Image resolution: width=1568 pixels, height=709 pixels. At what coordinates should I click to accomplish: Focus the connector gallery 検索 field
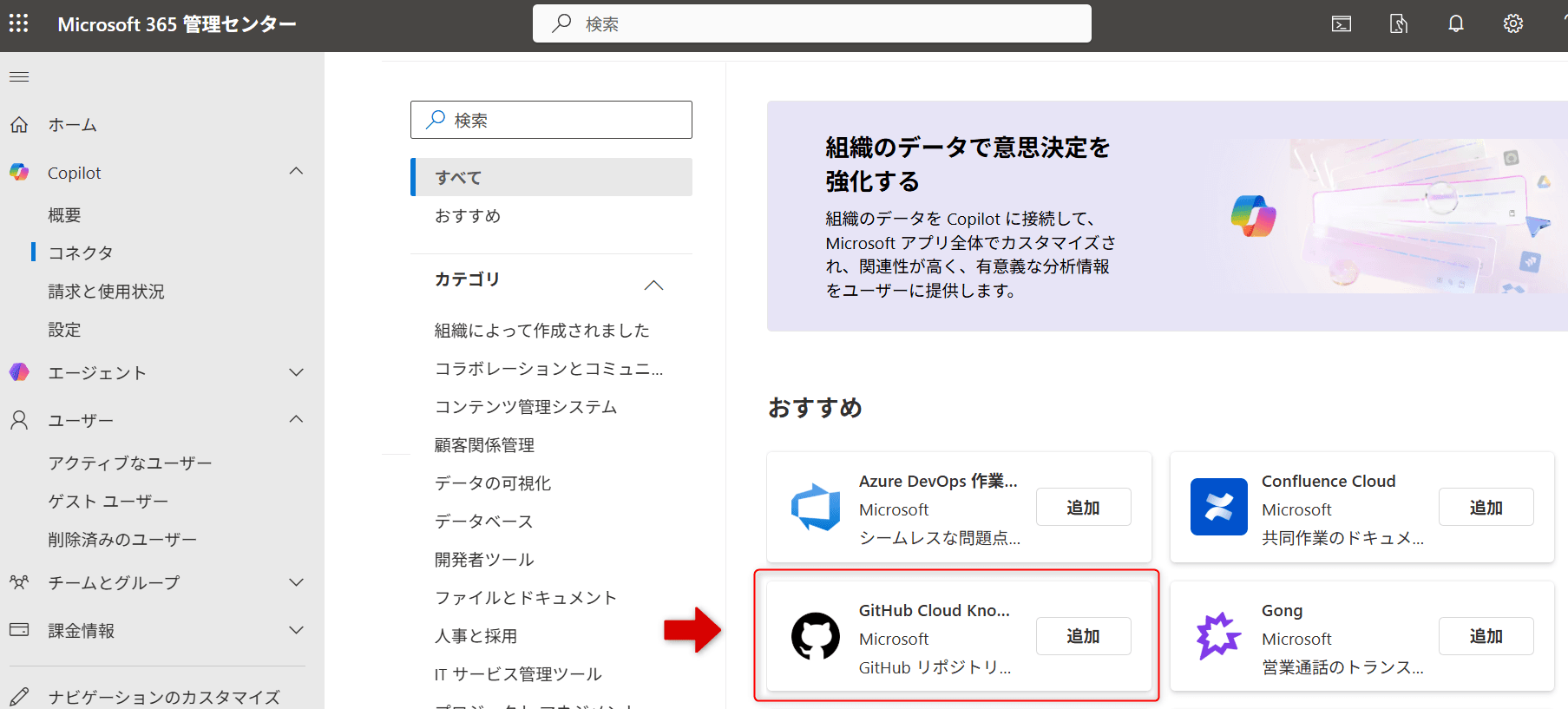tap(552, 120)
